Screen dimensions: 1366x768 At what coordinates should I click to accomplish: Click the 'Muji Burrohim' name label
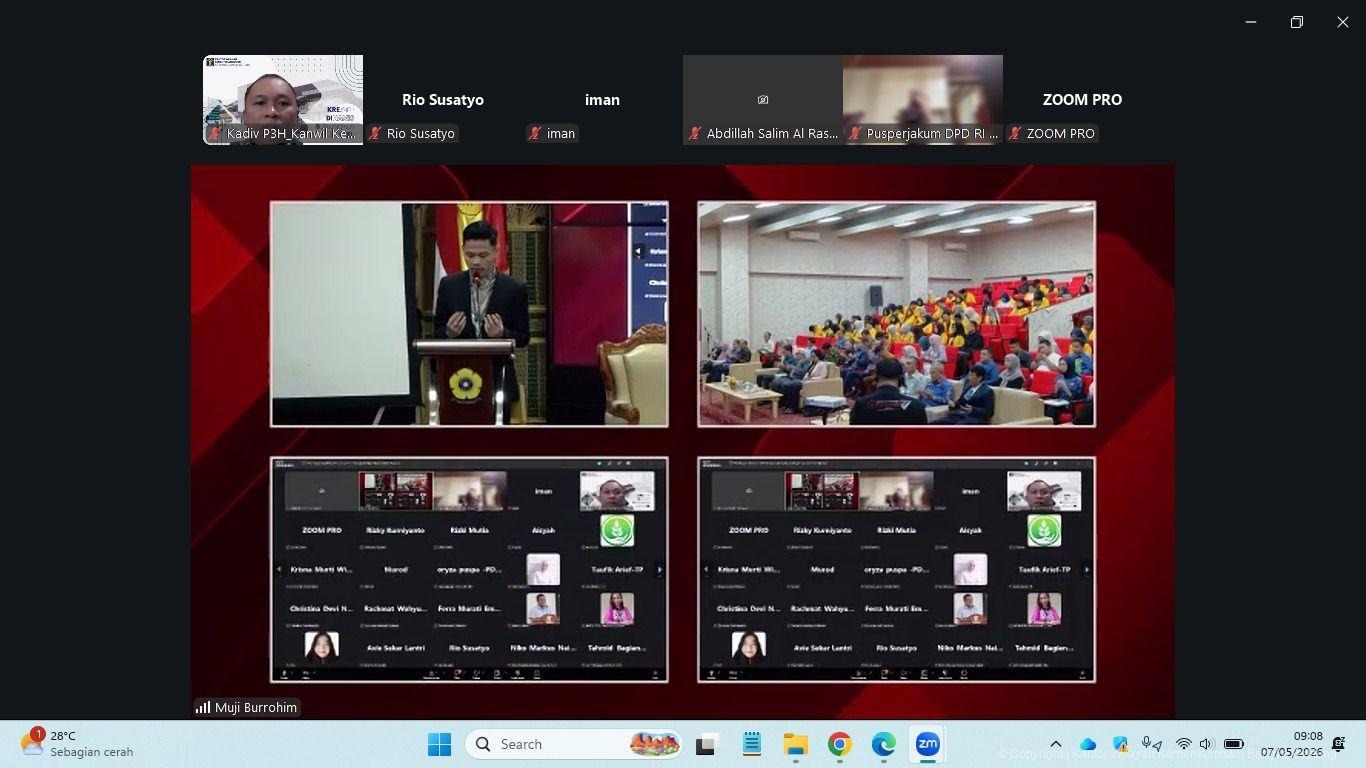tap(256, 707)
